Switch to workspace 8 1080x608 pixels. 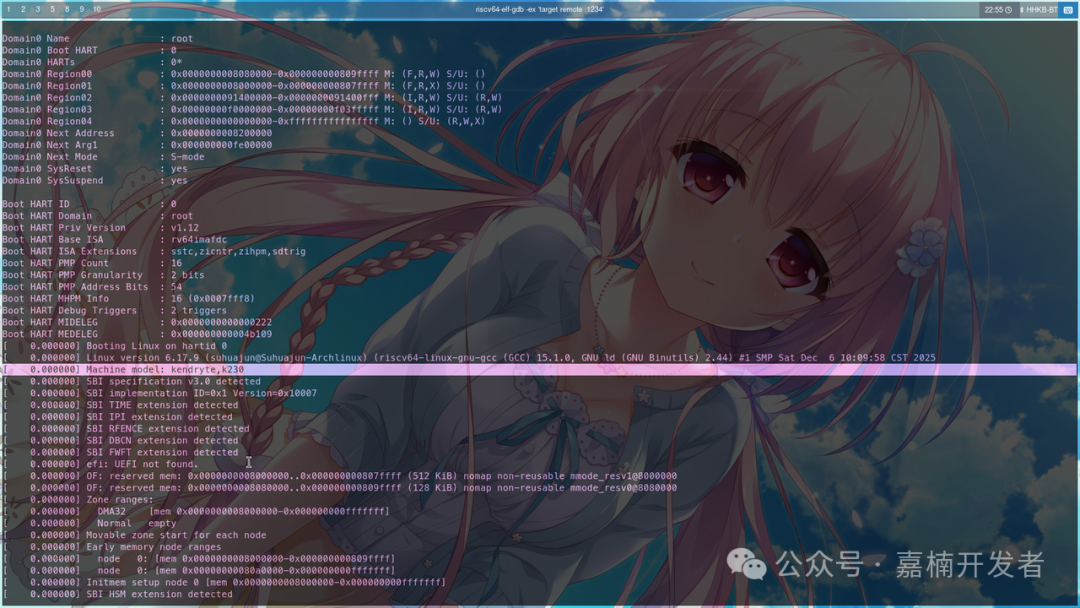point(67,9)
